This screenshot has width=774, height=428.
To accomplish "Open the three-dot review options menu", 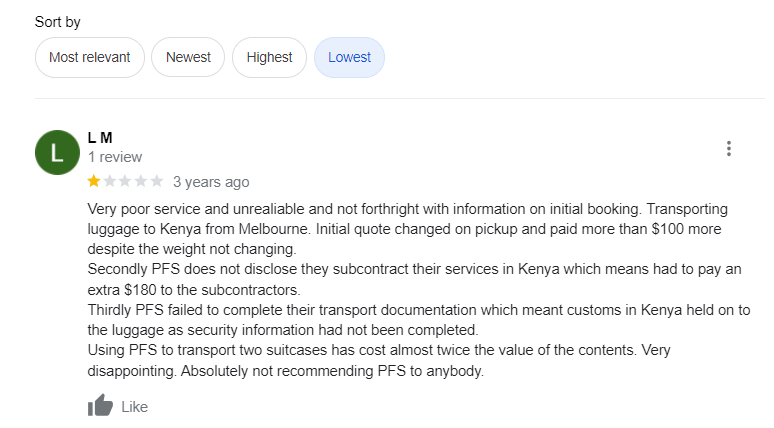I will pyautogui.click(x=729, y=149).
